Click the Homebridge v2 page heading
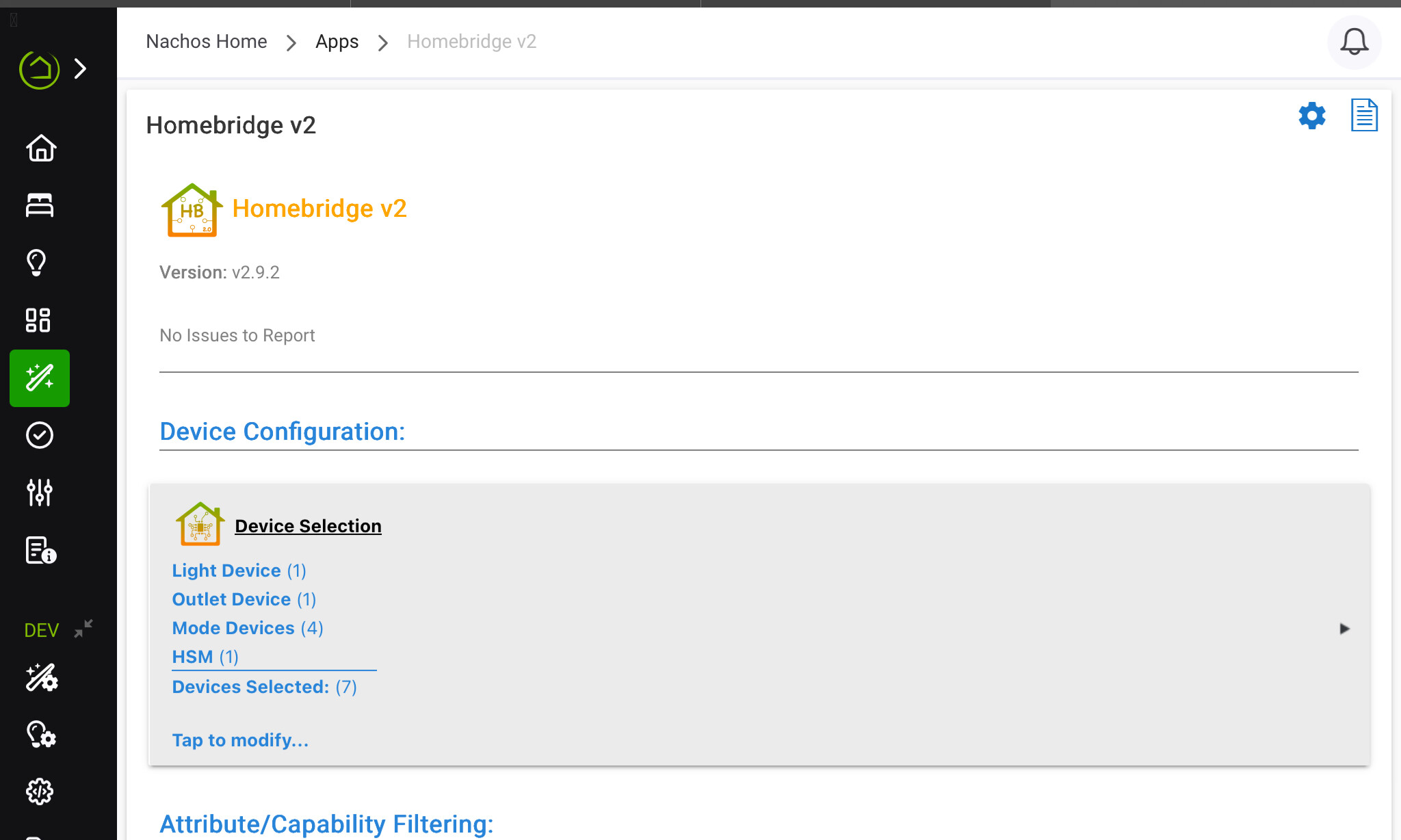Image resolution: width=1401 pixels, height=840 pixels. [x=231, y=125]
